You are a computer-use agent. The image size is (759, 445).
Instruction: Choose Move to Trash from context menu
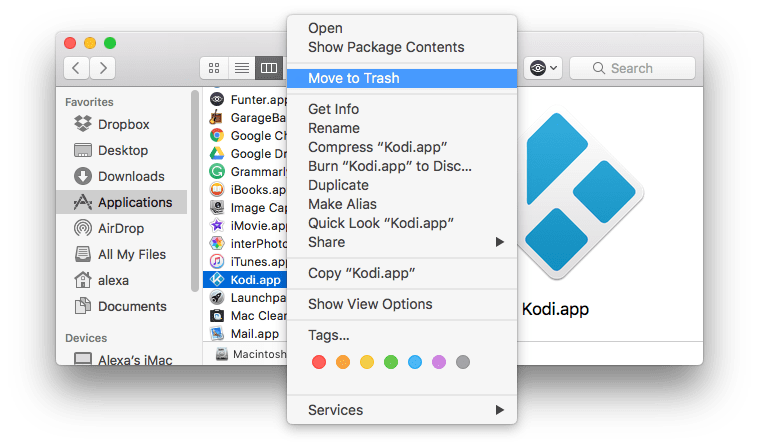pyautogui.click(x=402, y=78)
